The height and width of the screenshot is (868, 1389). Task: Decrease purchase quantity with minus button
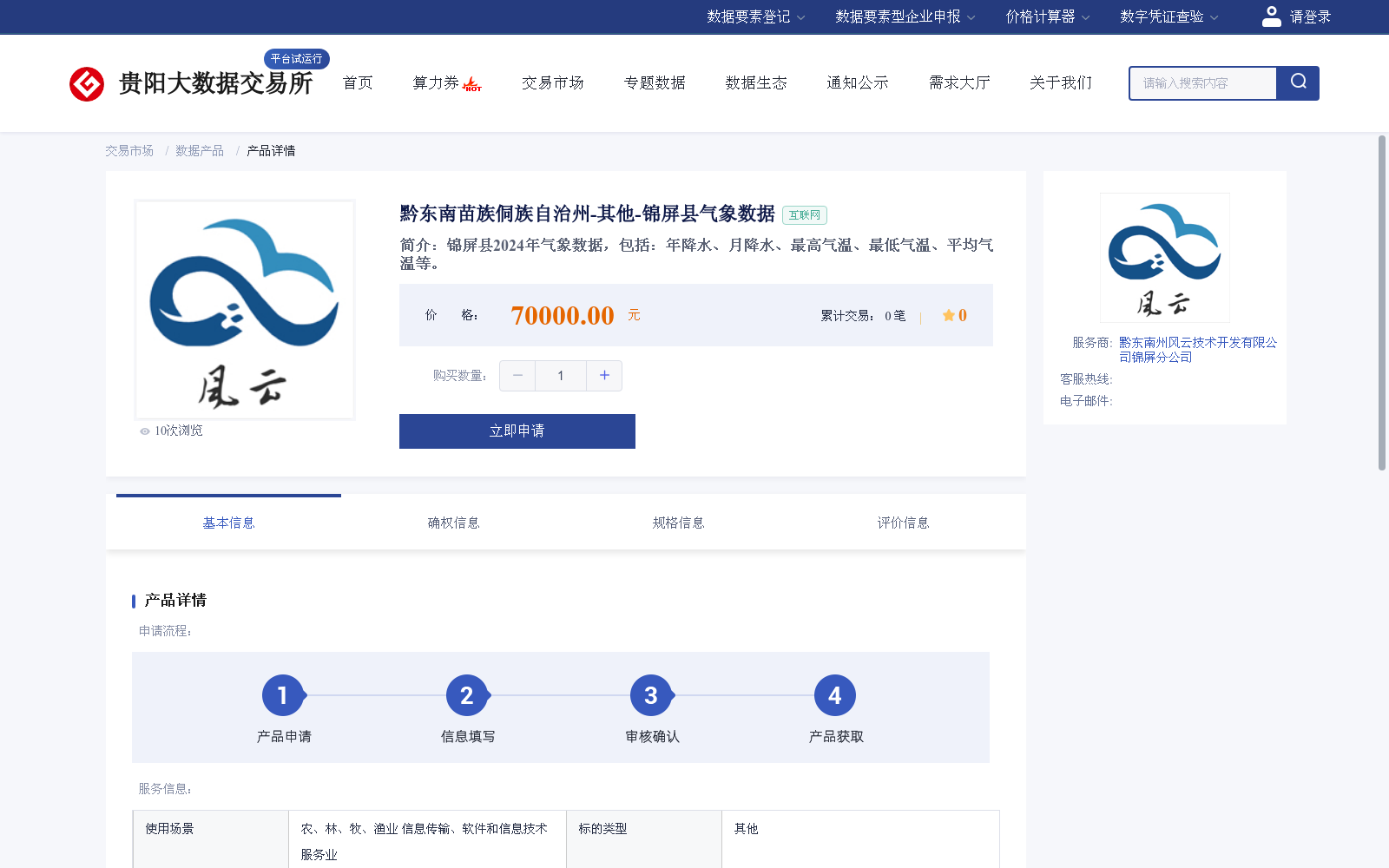(x=517, y=376)
